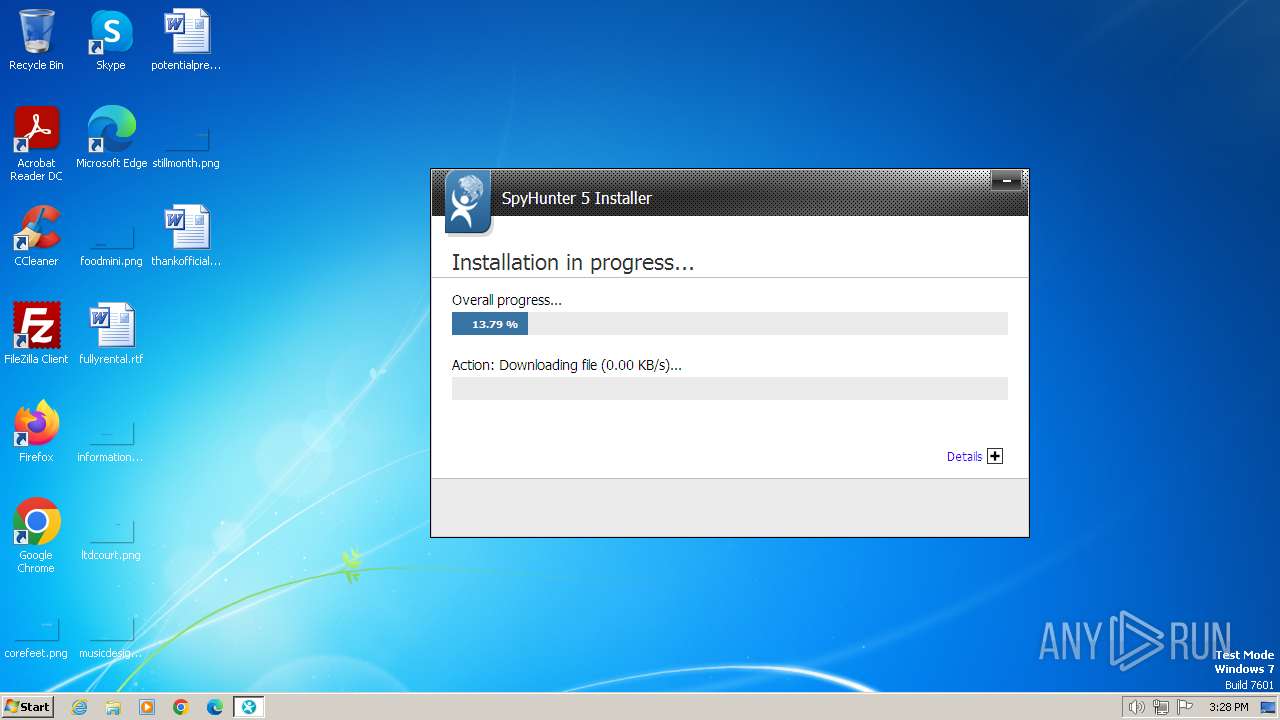Select the 'Overall progress...' label
Image resolution: width=1280 pixels, height=720 pixels.
(507, 300)
